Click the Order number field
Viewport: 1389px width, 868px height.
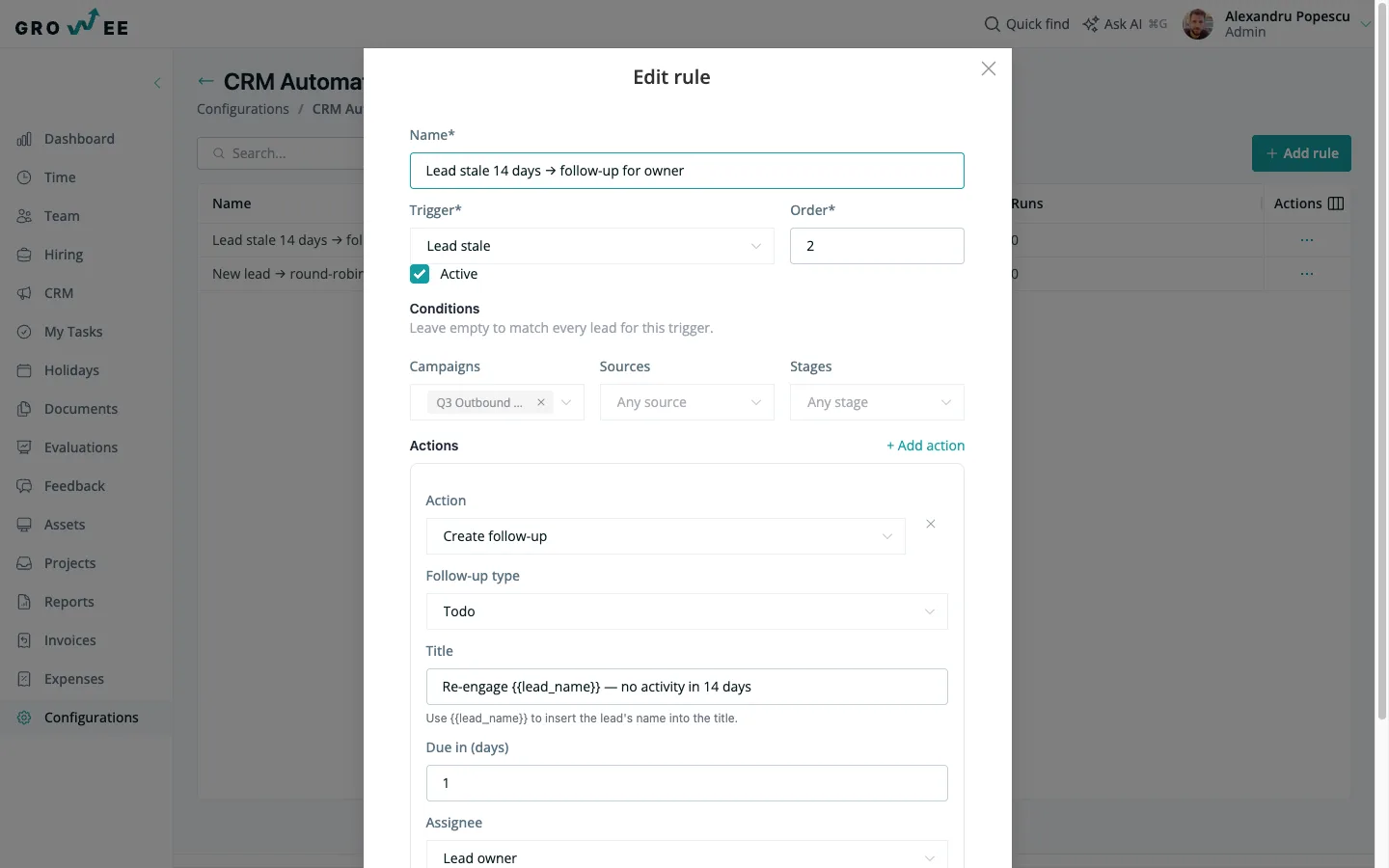coord(877,246)
